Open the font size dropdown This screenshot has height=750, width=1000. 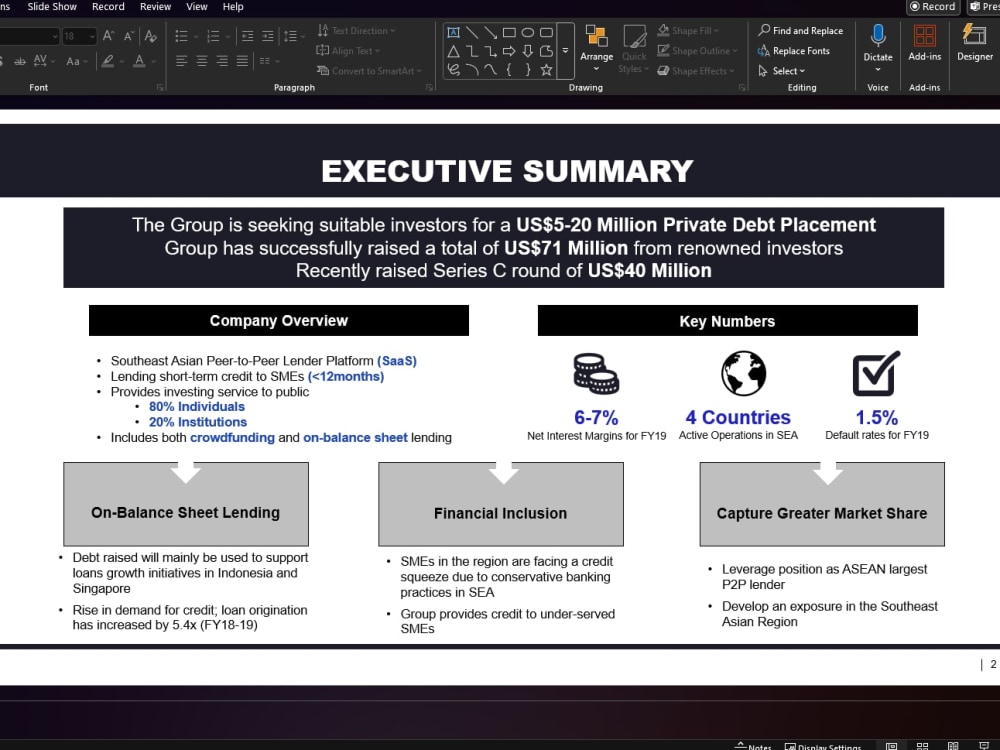pos(92,36)
